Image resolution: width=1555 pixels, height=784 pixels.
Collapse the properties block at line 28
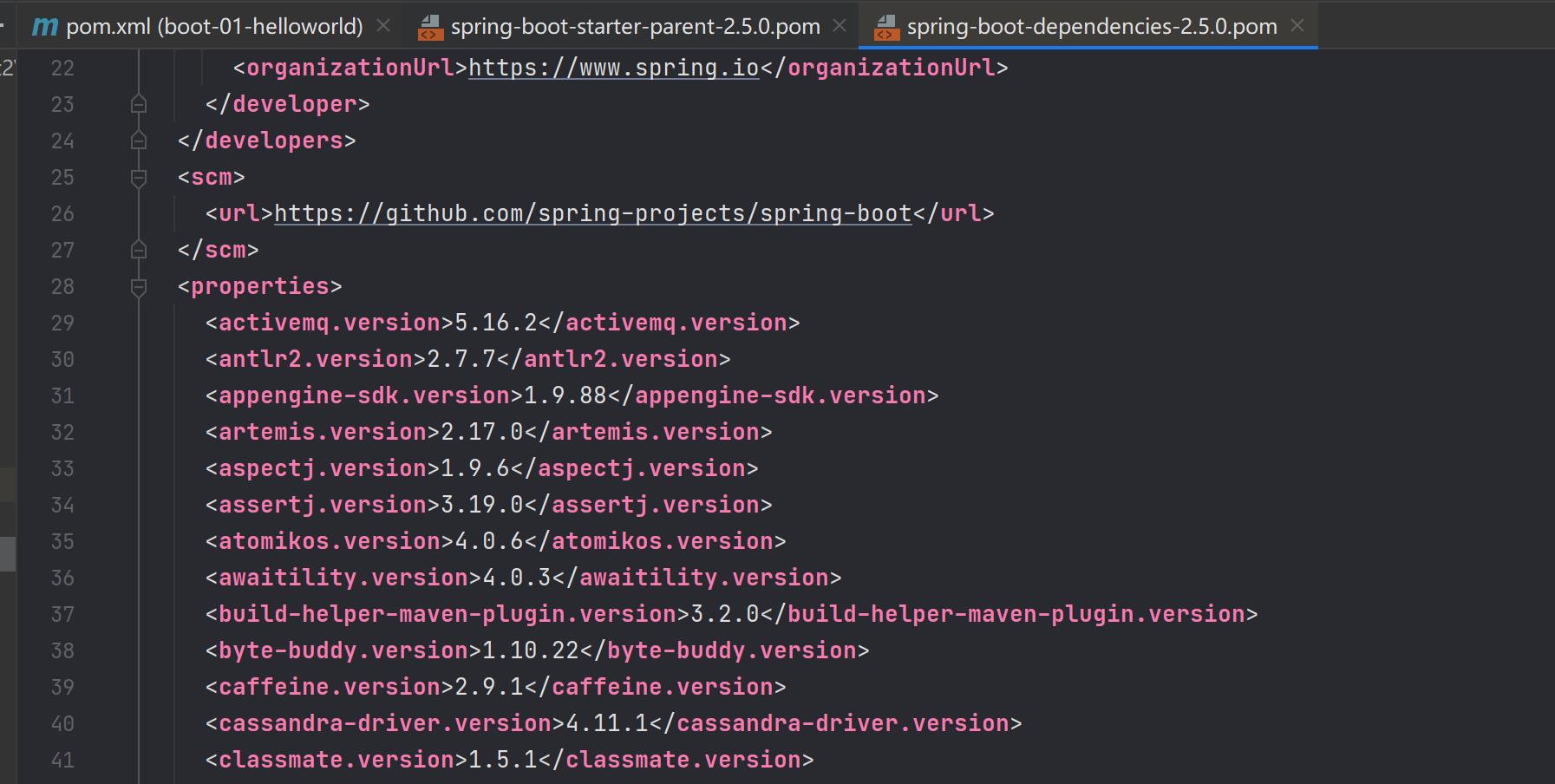click(138, 287)
